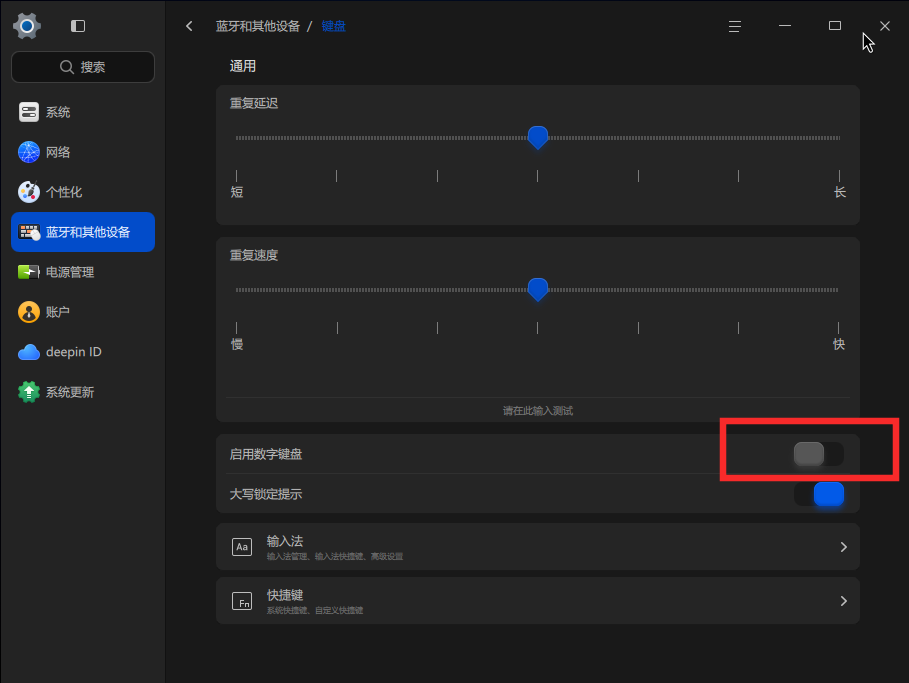This screenshot has width=909, height=683.
Task: Click the 键盘 breadcrumb link
Action: pos(333,26)
